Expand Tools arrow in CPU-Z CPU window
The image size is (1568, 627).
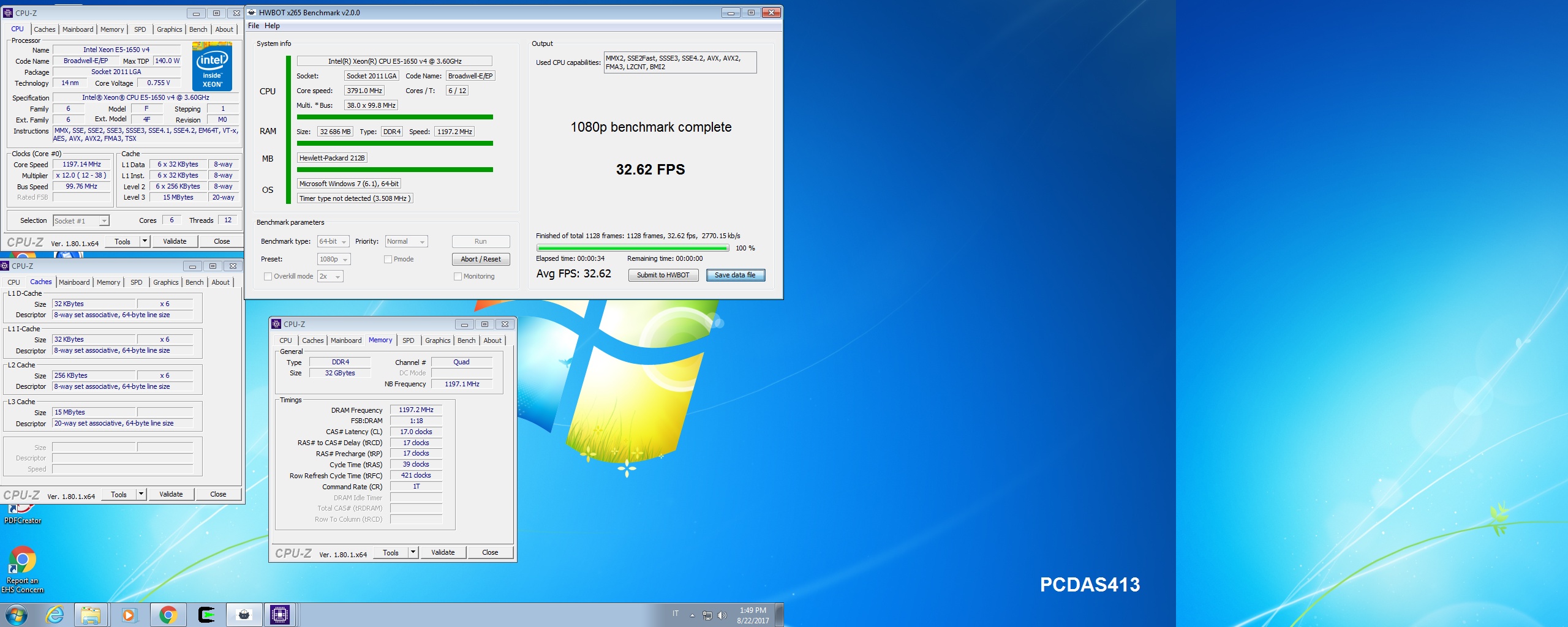[x=145, y=241]
